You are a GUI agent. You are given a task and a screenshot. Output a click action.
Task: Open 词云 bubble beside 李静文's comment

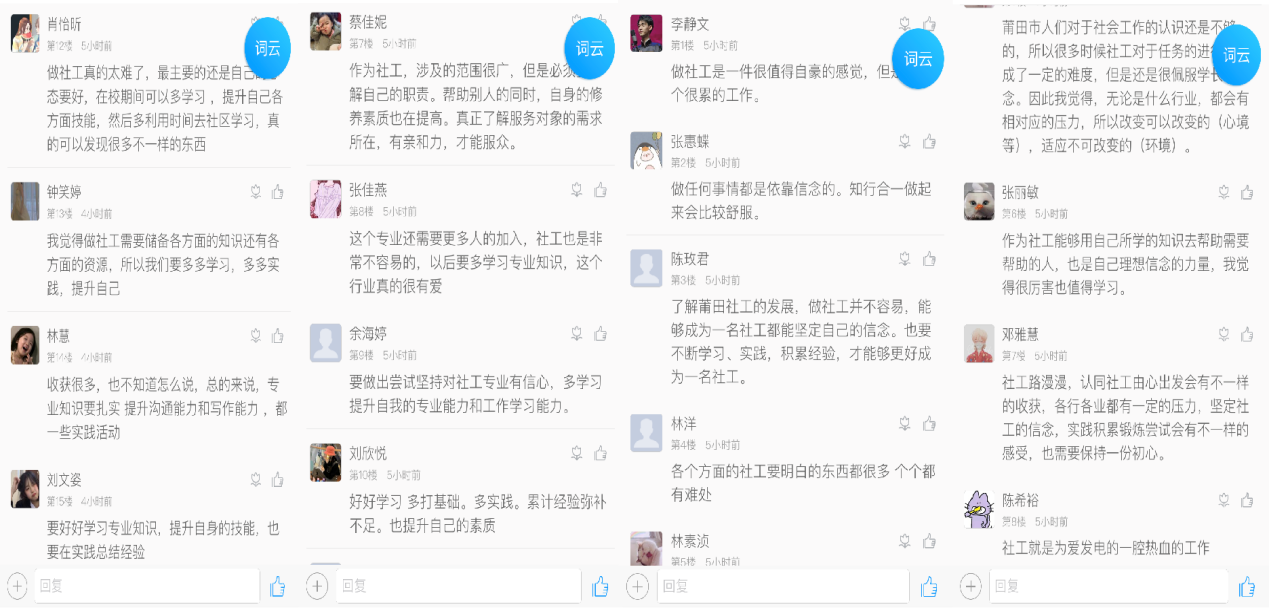point(918,59)
